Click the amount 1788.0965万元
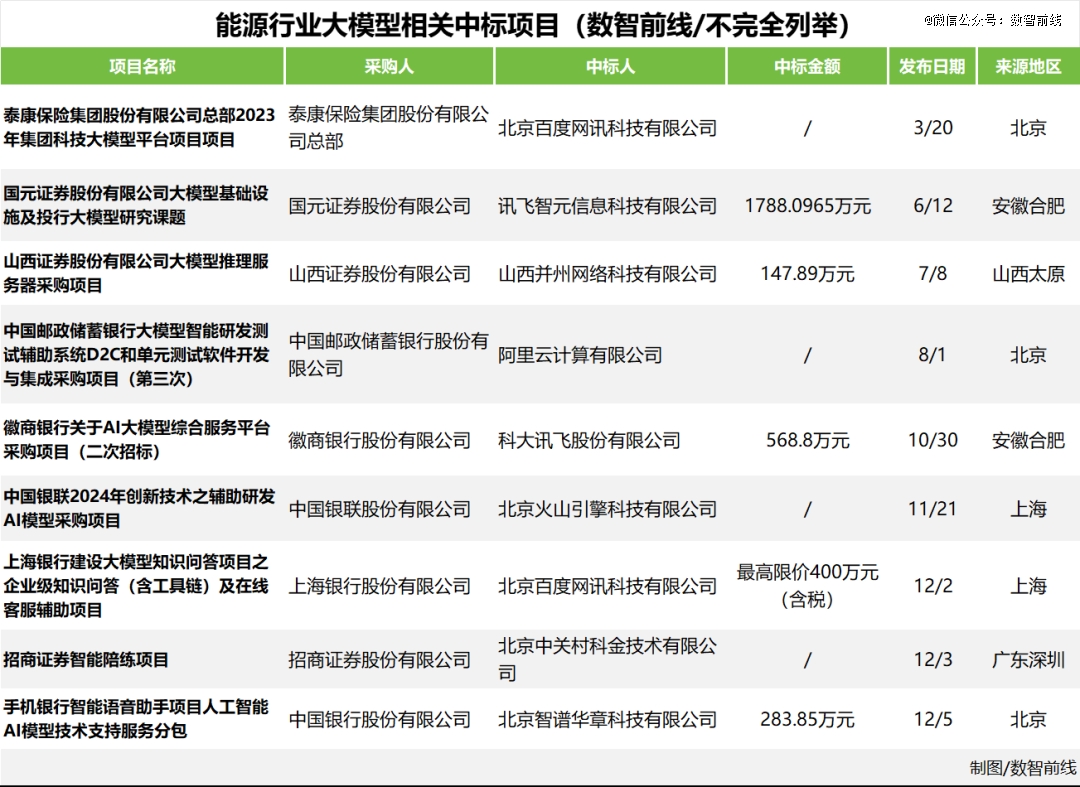 pyautogui.click(x=807, y=206)
